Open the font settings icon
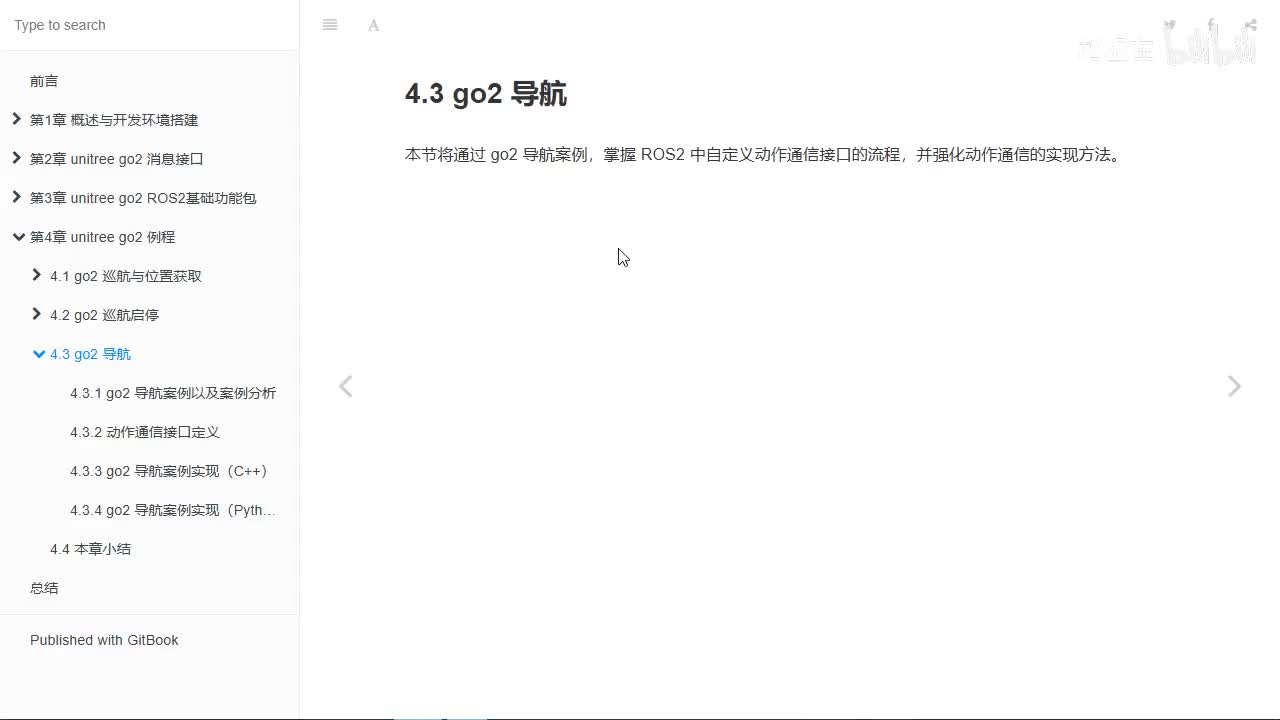The height and width of the screenshot is (720, 1280). (374, 25)
